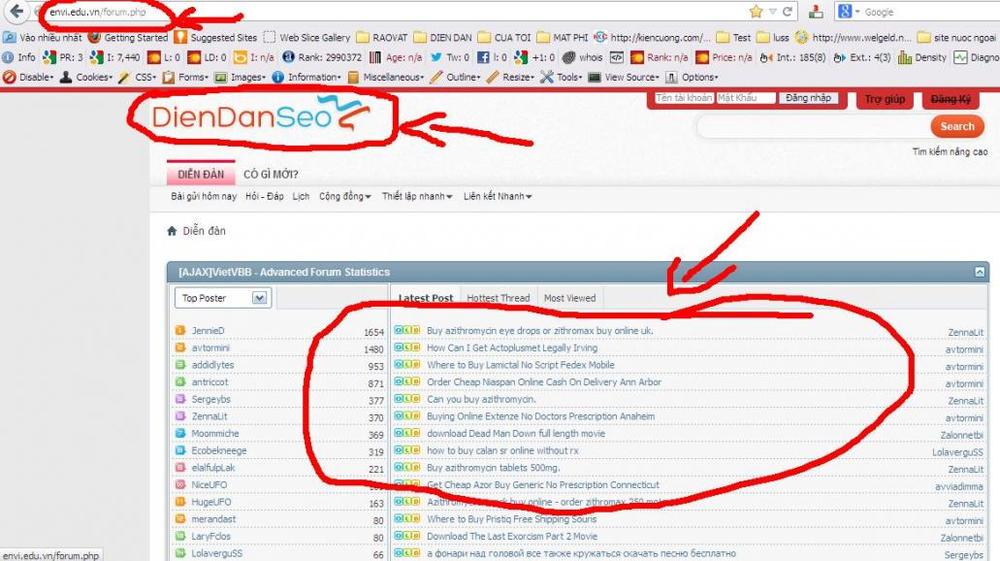Click the browser back arrow button

coord(17,11)
